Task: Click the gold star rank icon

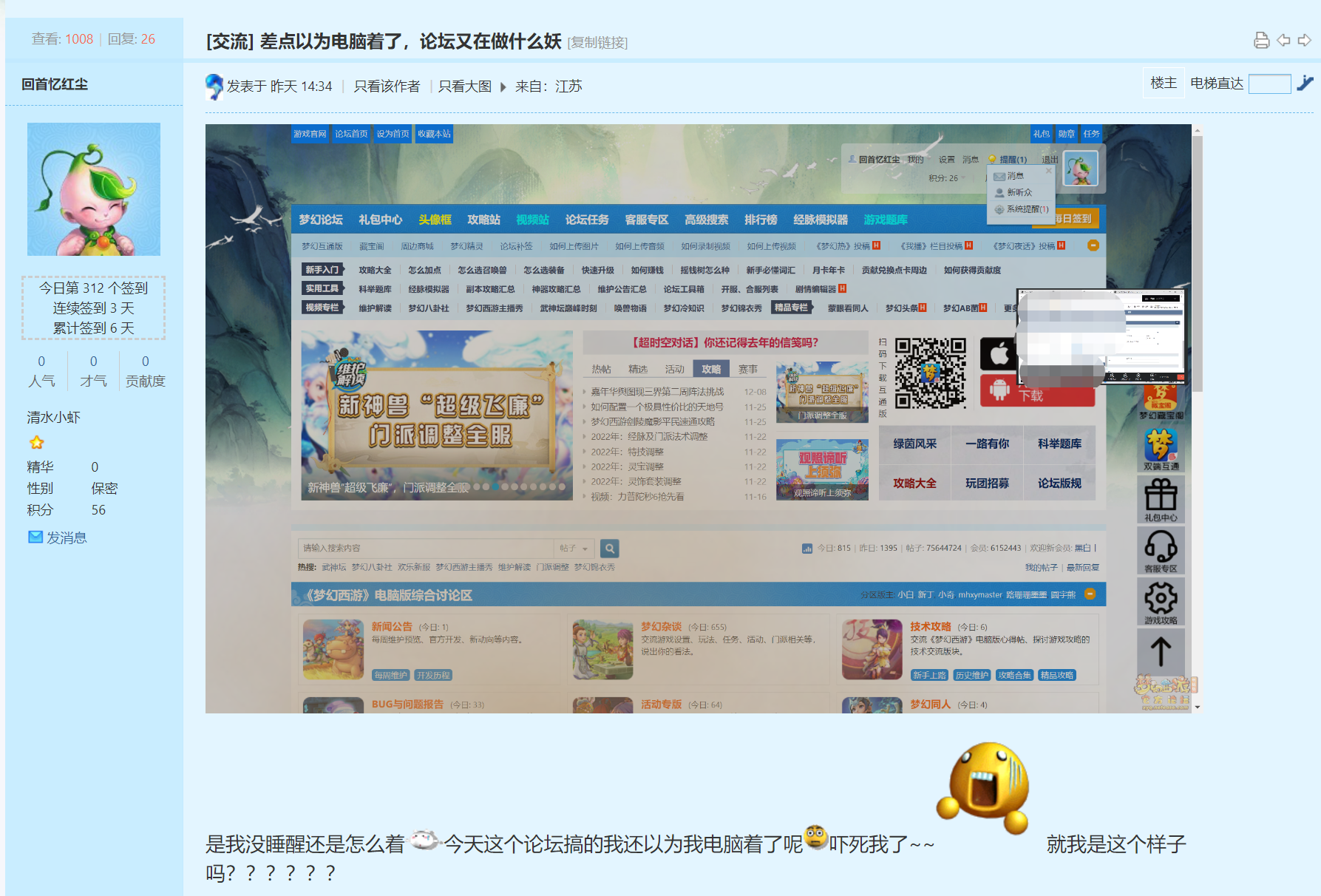Action: click(x=36, y=443)
